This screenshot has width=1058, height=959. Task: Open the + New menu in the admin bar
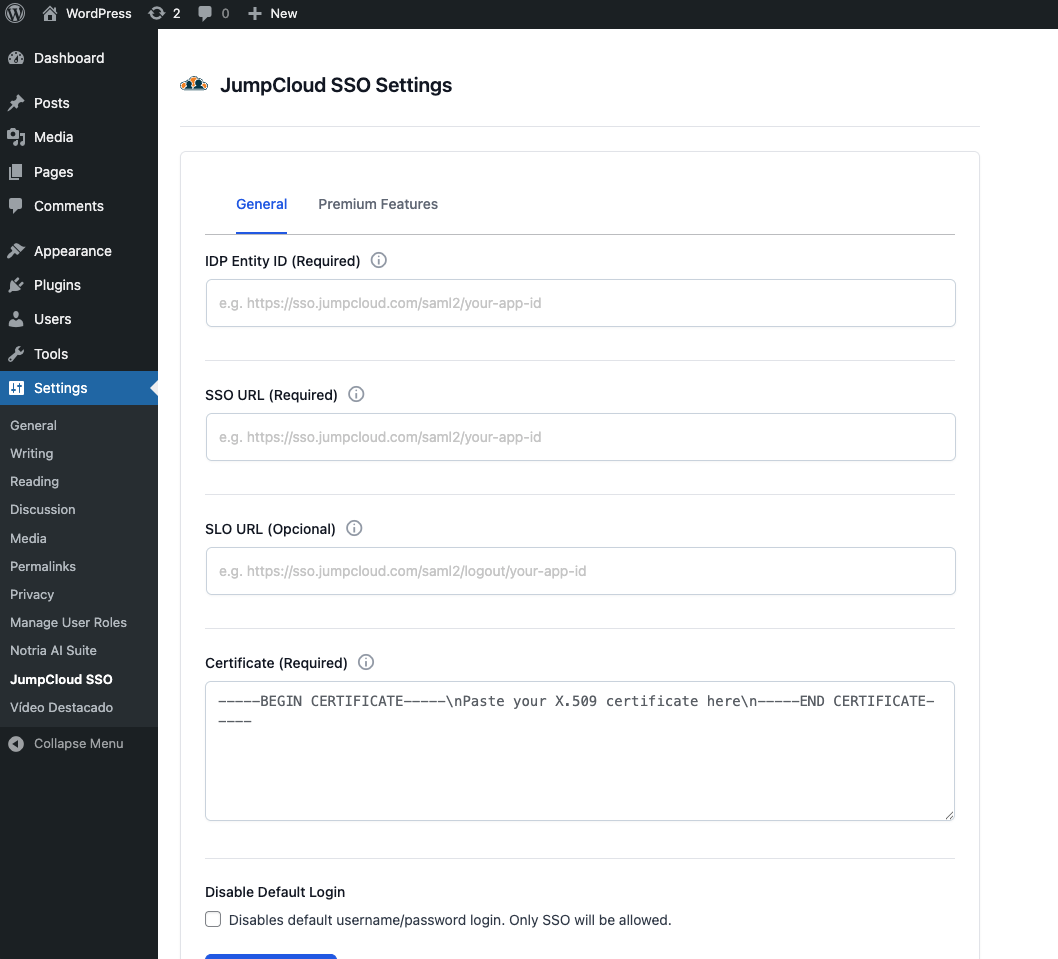click(272, 13)
